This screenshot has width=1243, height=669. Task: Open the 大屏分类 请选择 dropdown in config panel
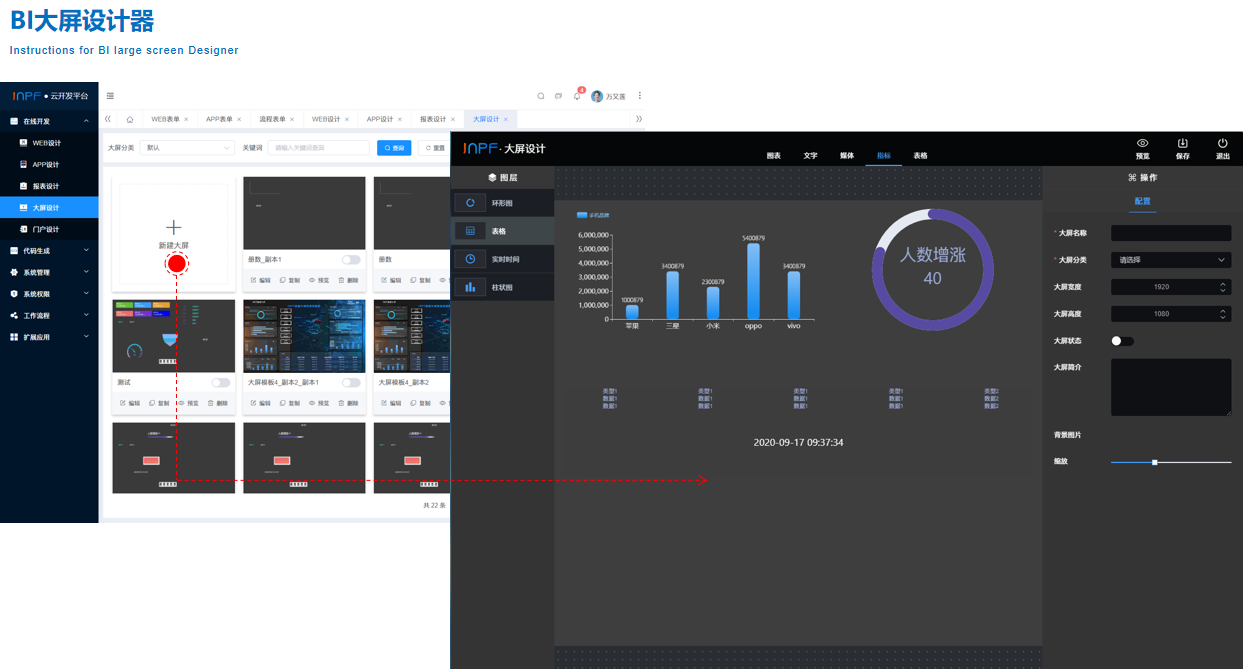(x=1170, y=260)
